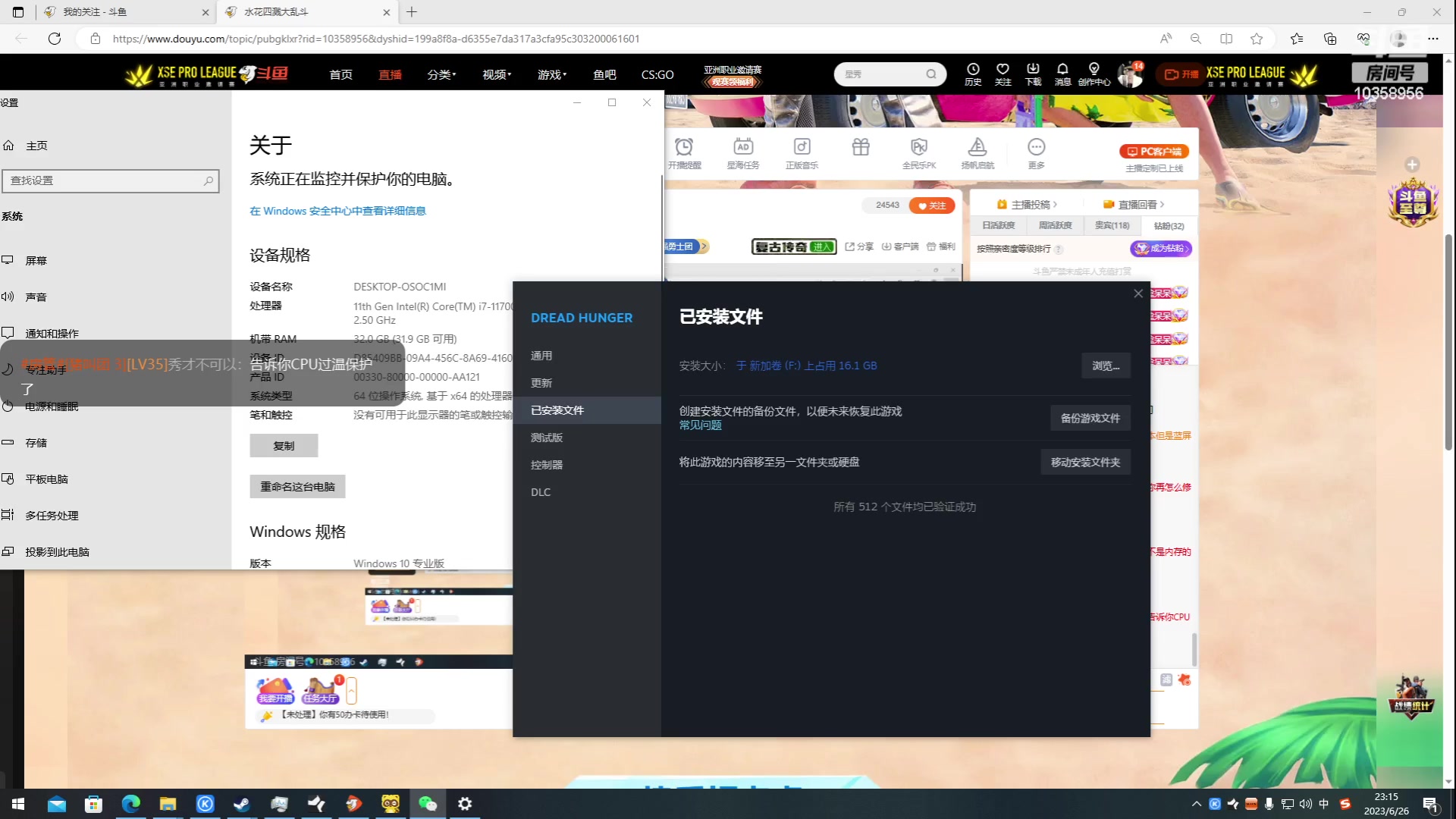Select 更新 in Dread Hunger properties
Screen dimensions: 1456x819
click(x=587, y=383)
